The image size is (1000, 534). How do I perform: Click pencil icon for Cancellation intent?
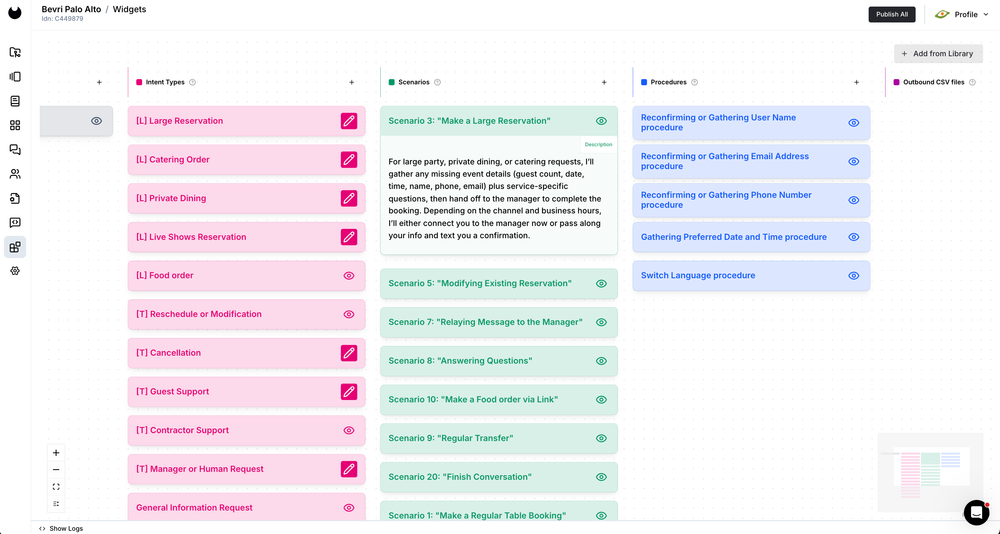pos(348,353)
